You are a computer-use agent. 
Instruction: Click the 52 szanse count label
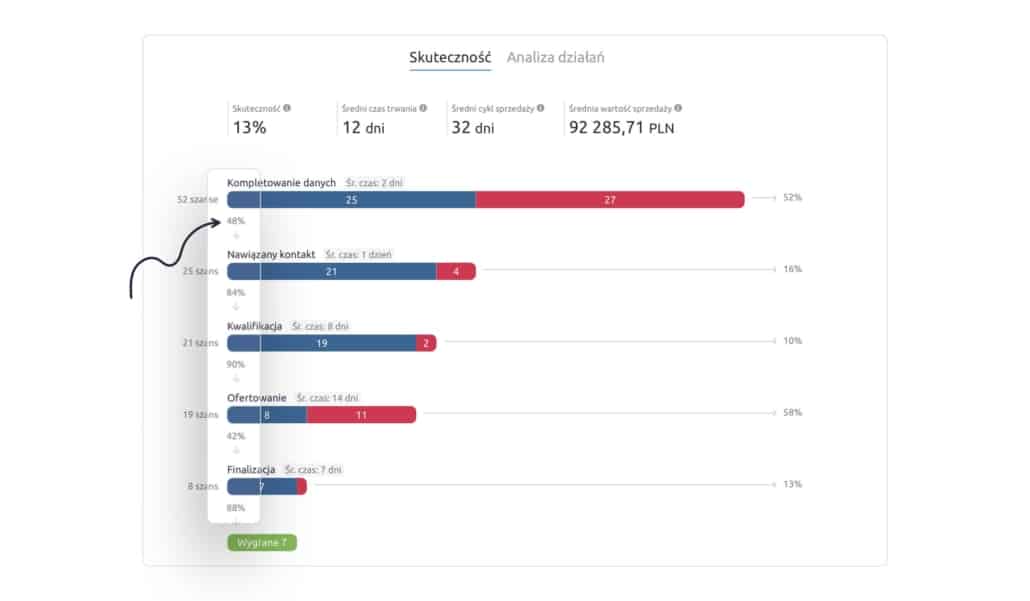click(197, 199)
